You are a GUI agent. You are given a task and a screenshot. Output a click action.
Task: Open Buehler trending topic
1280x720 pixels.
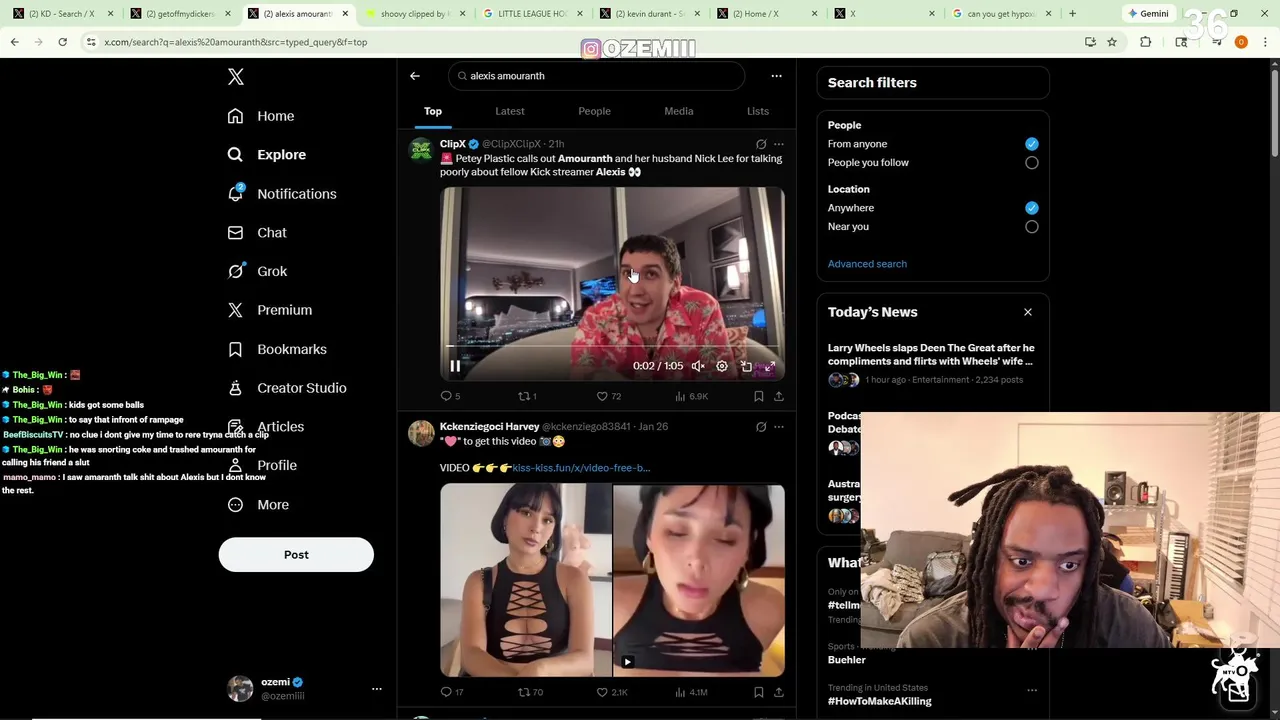click(847, 660)
